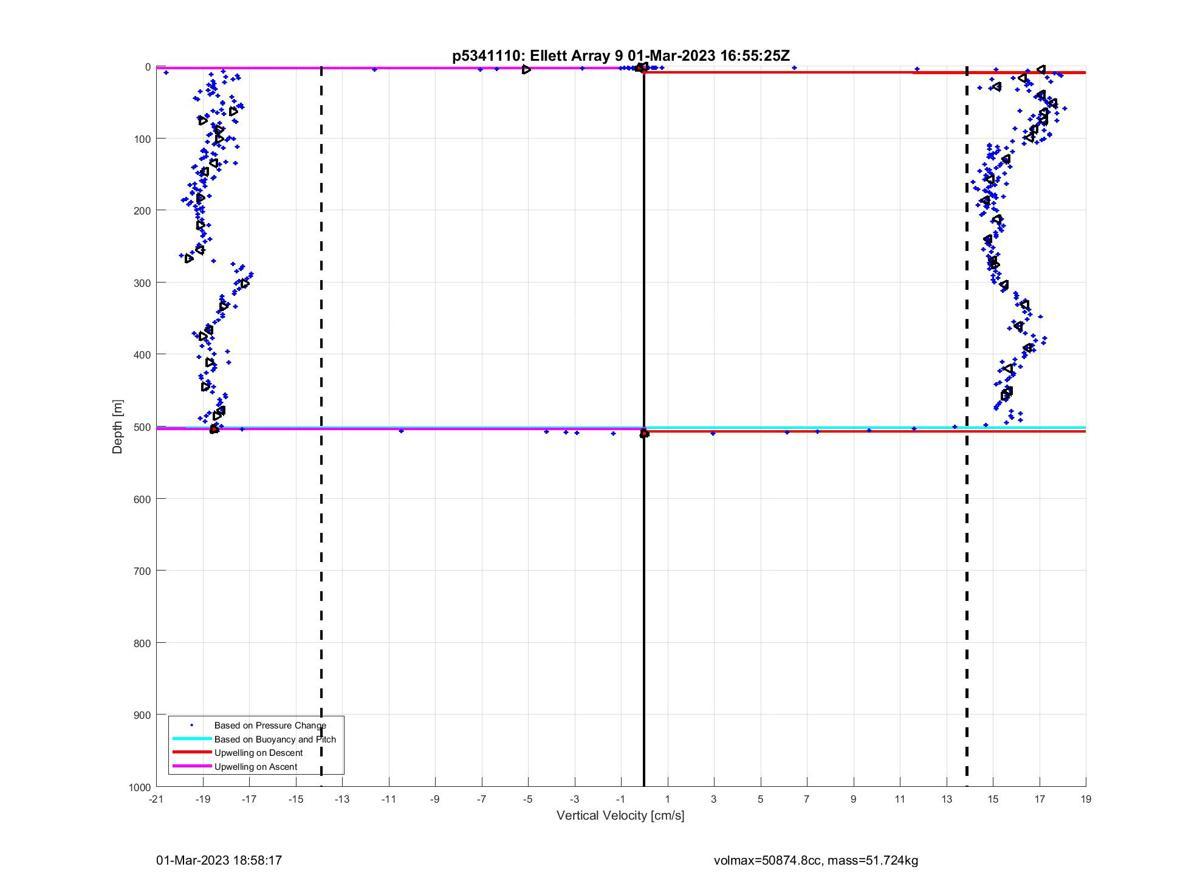Click the solid black zero-velocity vertical line

click(643, 427)
